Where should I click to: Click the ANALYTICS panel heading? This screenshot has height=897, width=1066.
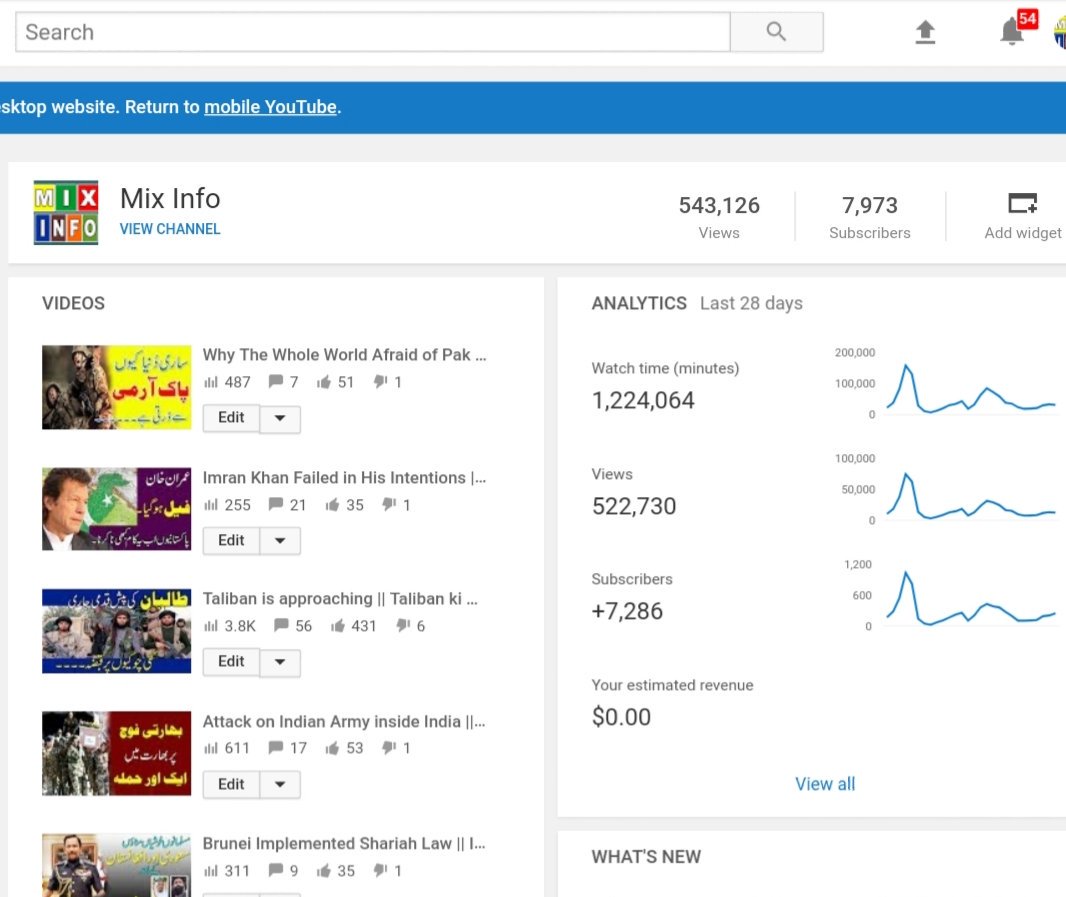pos(639,303)
